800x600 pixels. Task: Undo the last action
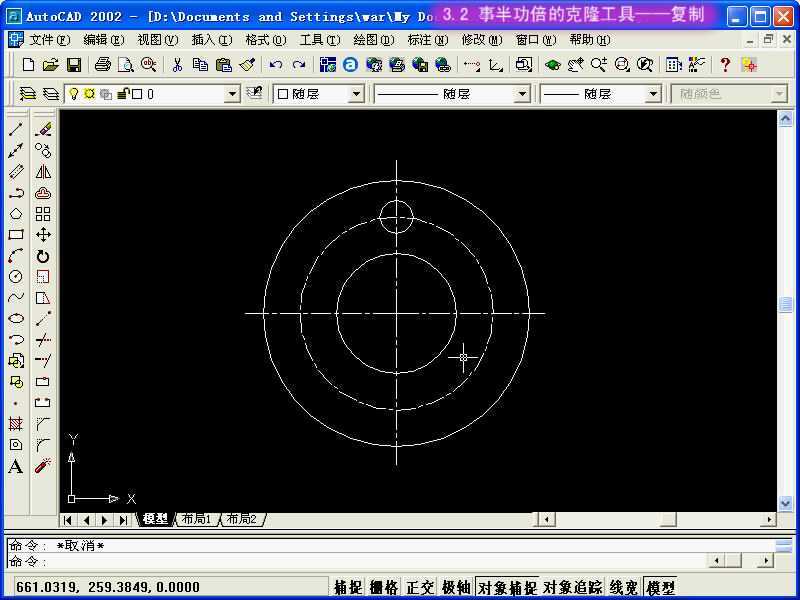tap(276, 65)
